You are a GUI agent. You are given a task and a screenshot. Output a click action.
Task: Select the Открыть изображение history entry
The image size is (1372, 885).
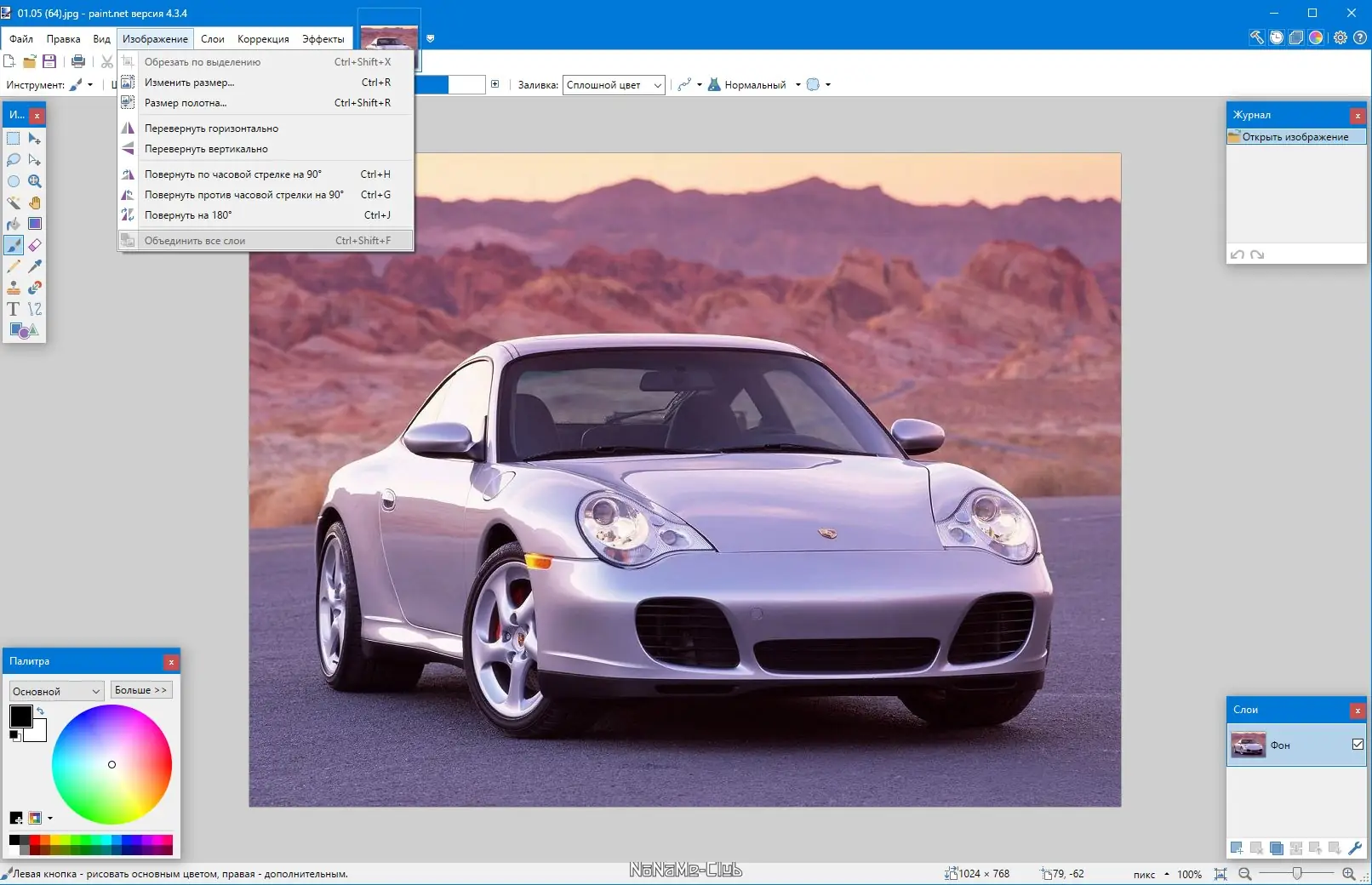point(1296,137)
